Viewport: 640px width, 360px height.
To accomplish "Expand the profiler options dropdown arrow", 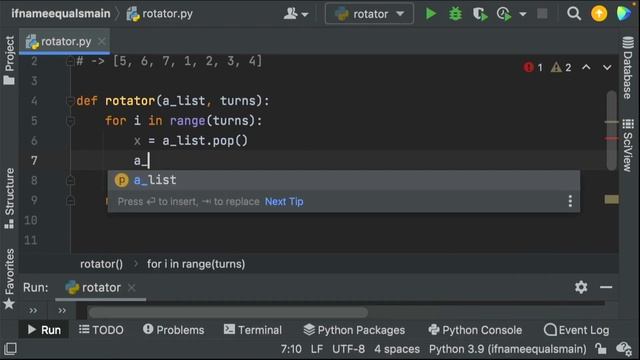I will tap(522, 14).
